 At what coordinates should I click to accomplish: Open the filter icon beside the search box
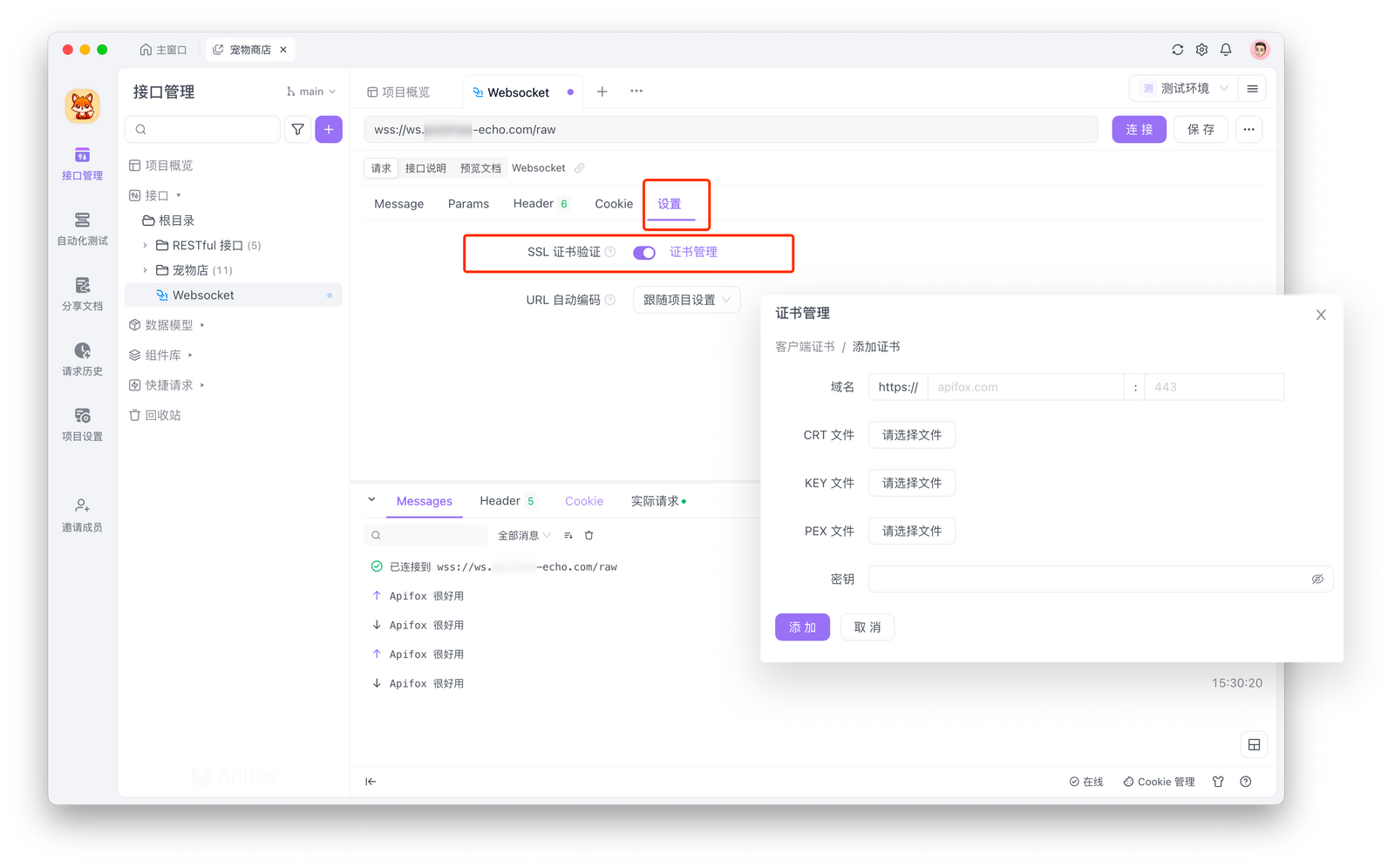point(297,129)
